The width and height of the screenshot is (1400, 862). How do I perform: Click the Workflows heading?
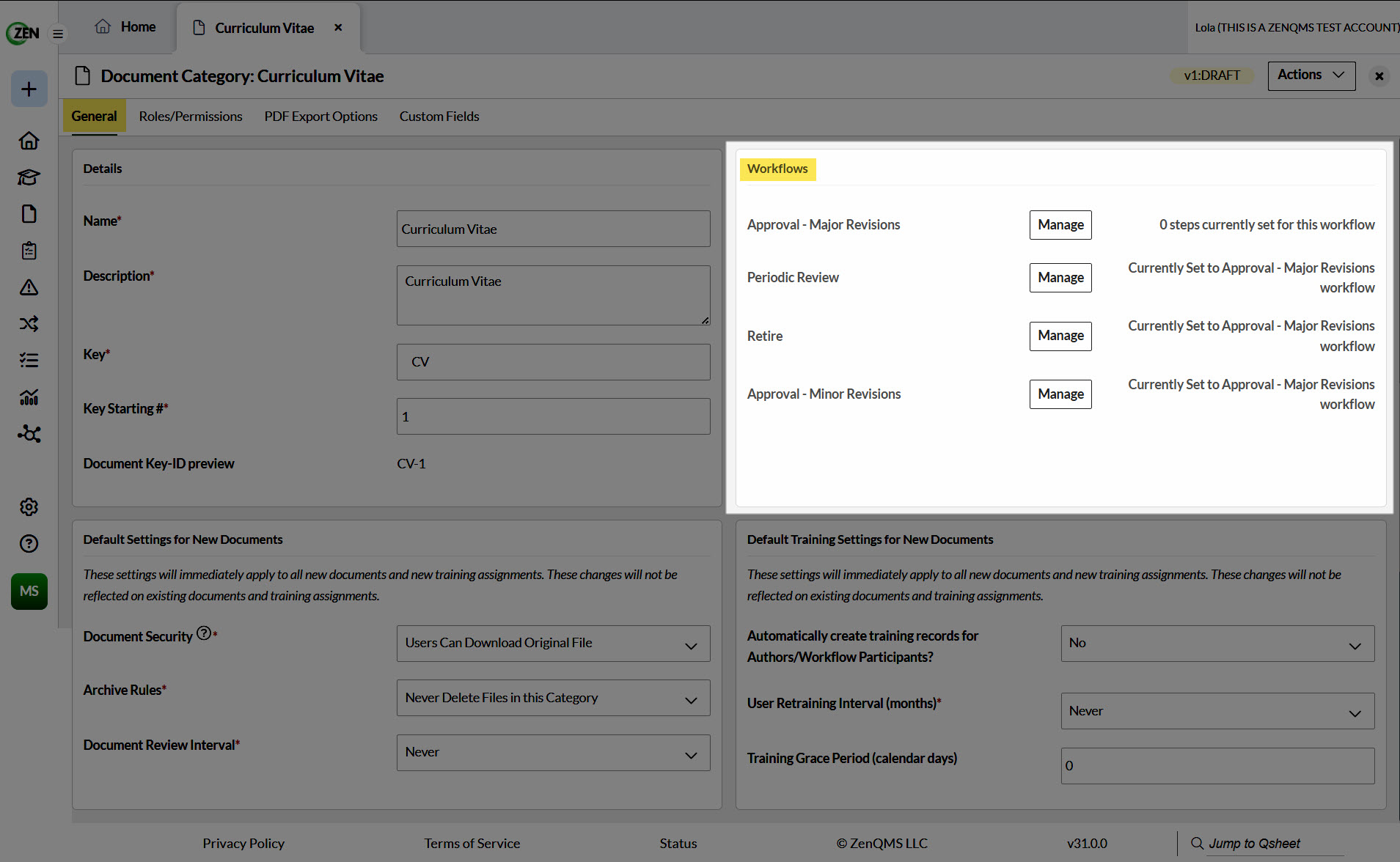coord(777,169)
